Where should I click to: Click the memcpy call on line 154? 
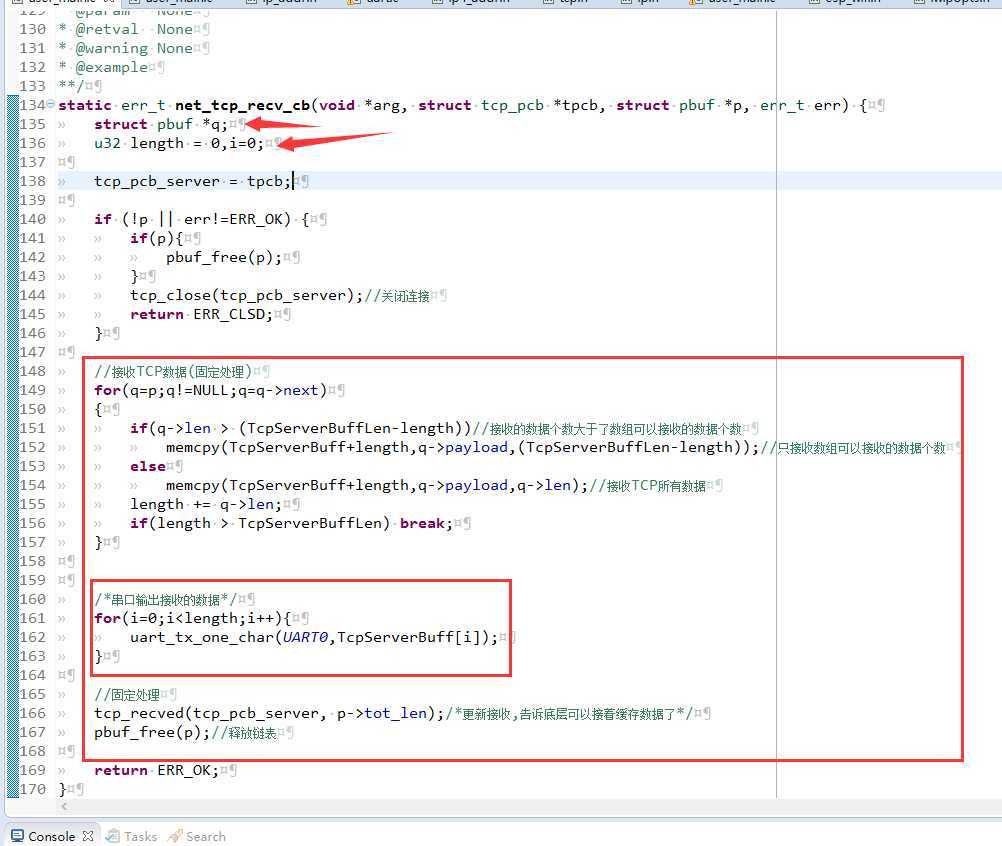(x=376, y=486)
